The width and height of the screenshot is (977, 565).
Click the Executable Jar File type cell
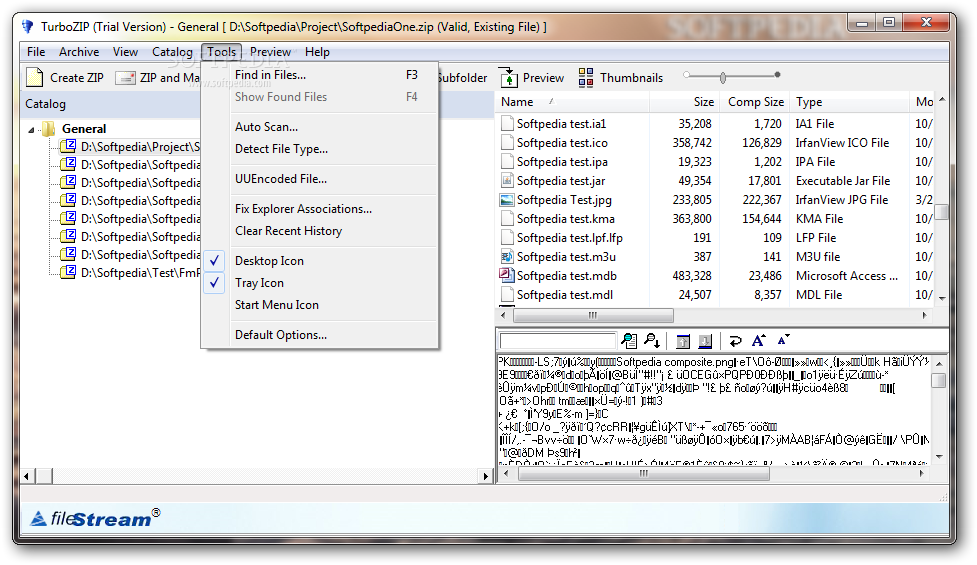[842, 181]
